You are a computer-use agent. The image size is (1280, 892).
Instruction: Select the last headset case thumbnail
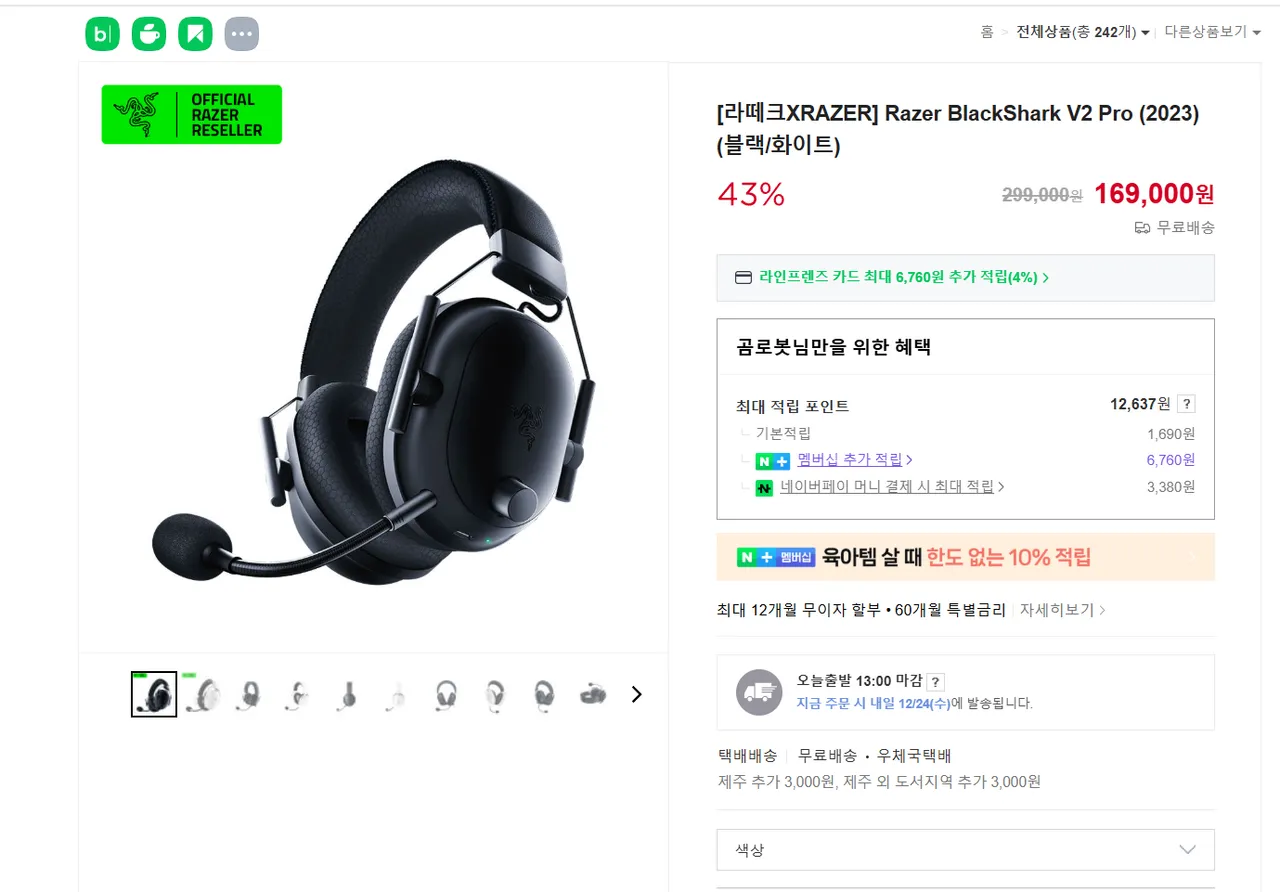[592, 694]
